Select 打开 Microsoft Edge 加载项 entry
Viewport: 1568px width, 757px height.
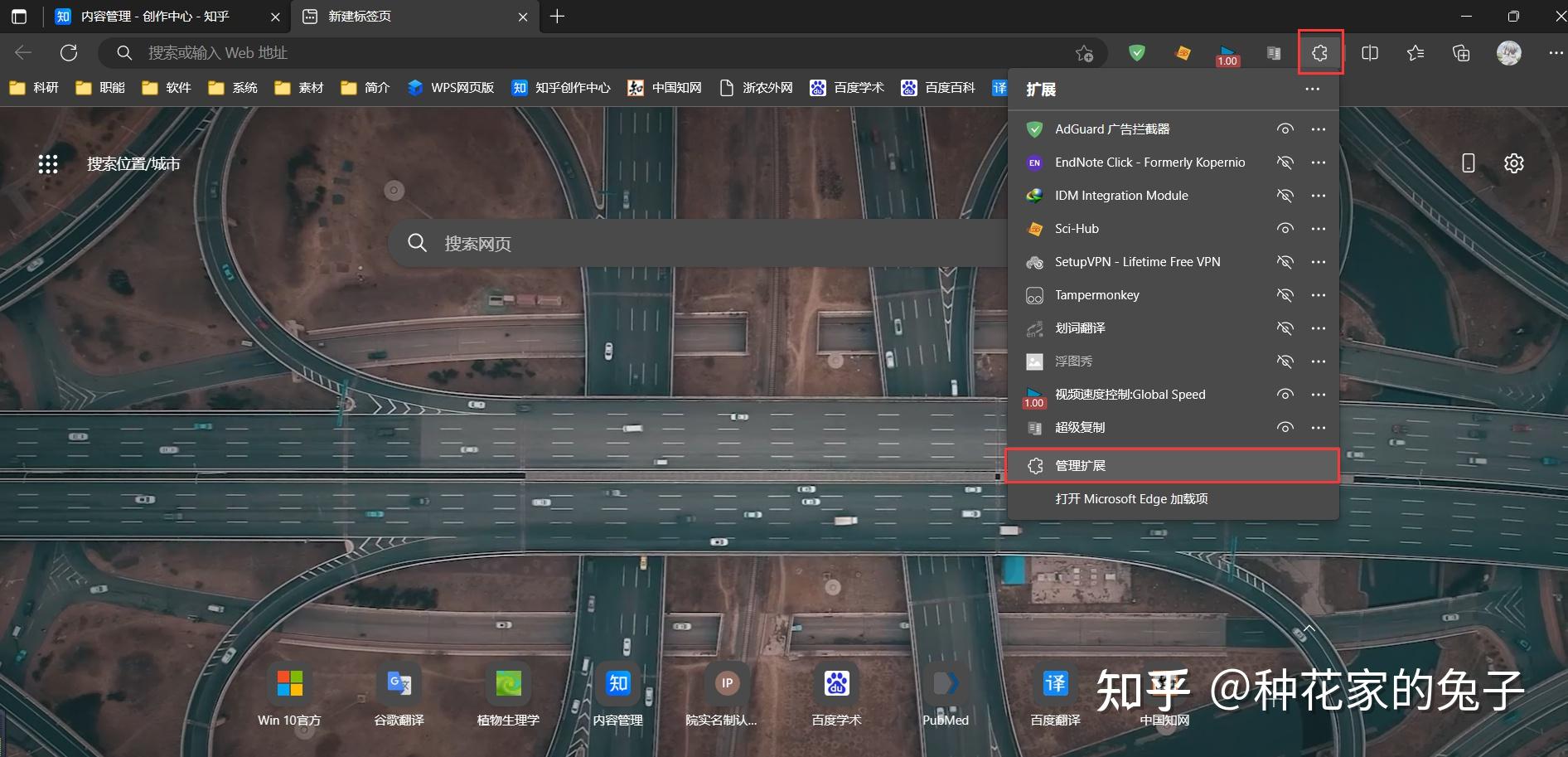pyautogui.click(x=1172, y=499)
